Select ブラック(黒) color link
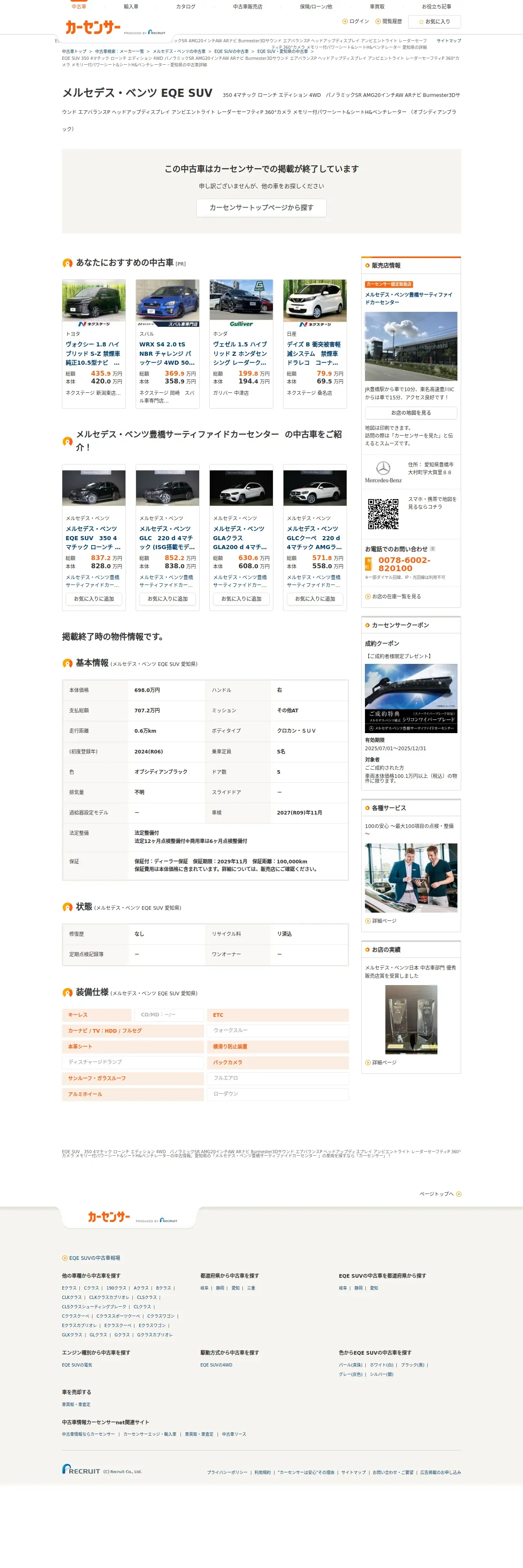Image resolution: width=523 pixels, height=1568 pixels. point(413,1365)
